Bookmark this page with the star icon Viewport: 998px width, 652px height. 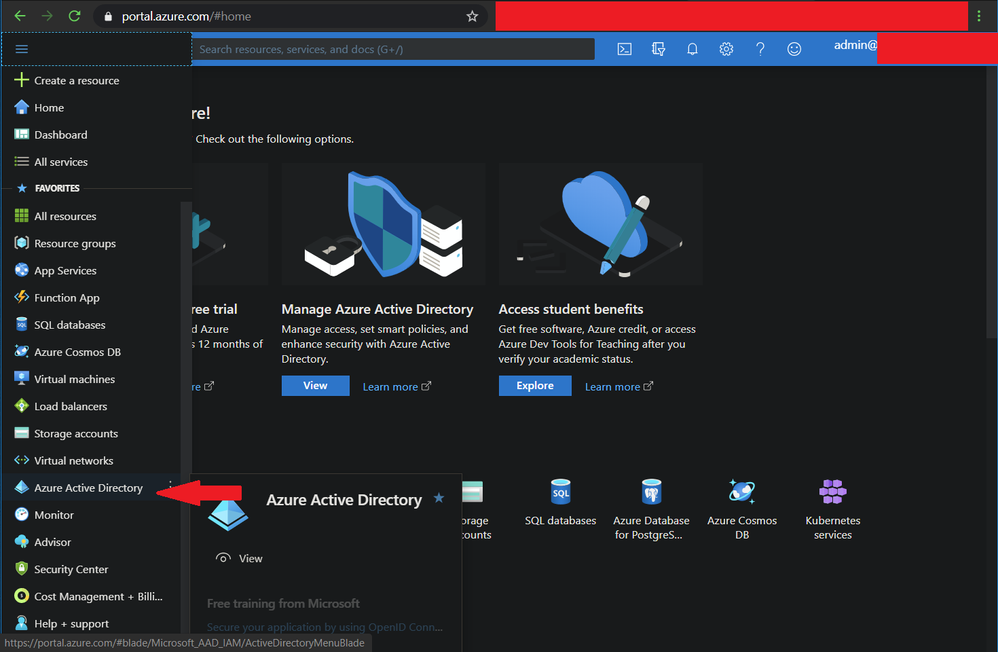[472, 16]
